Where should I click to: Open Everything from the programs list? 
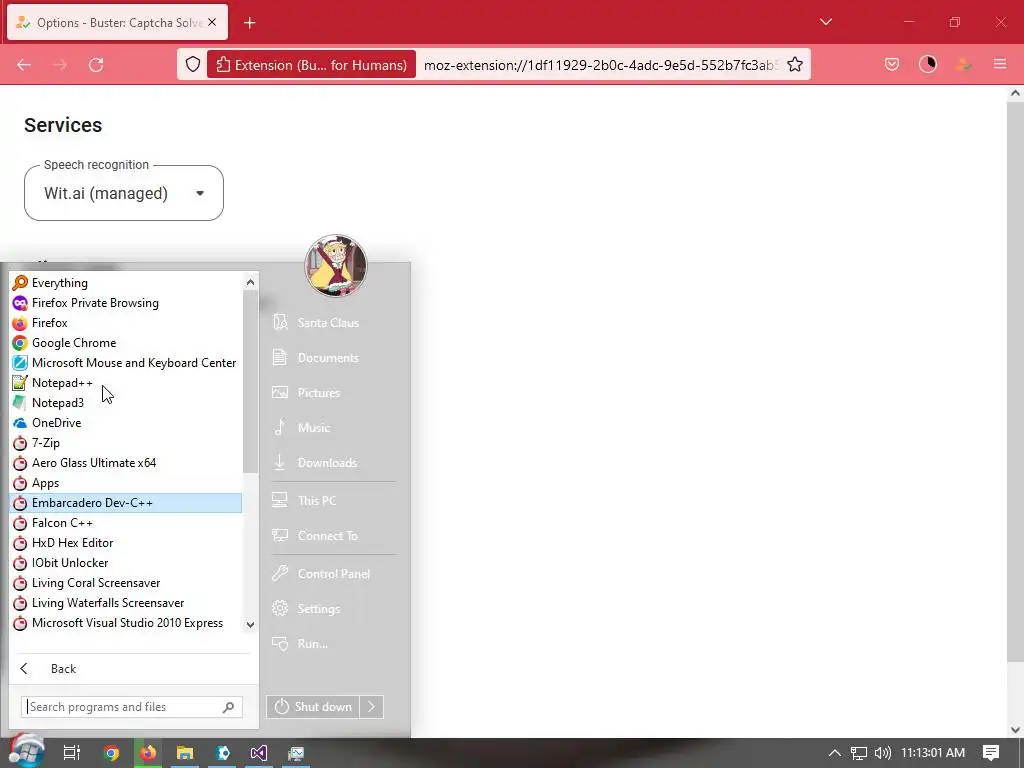pos(126,283)
